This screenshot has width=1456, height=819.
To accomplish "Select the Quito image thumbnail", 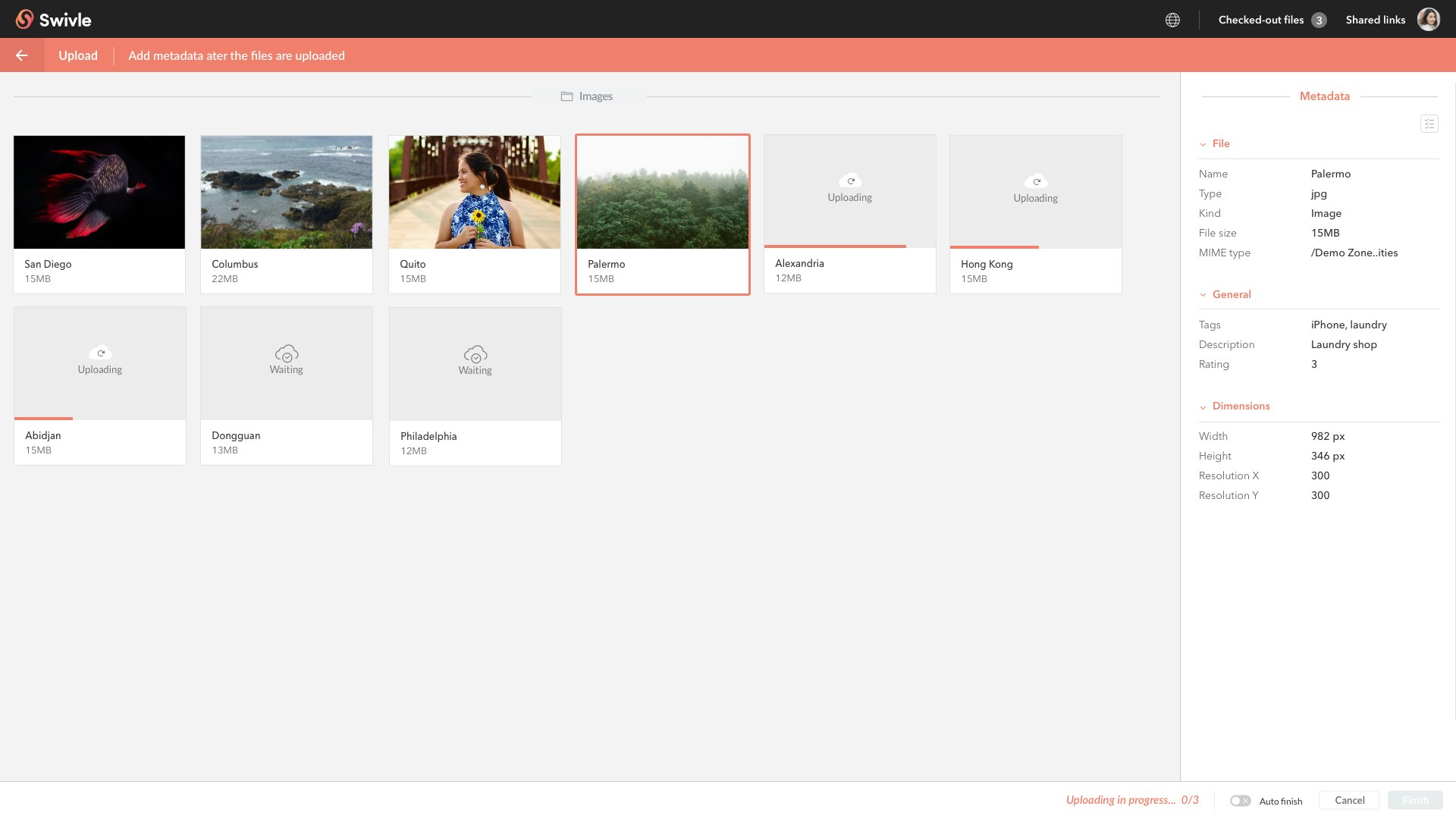I will tap(475, 192).
